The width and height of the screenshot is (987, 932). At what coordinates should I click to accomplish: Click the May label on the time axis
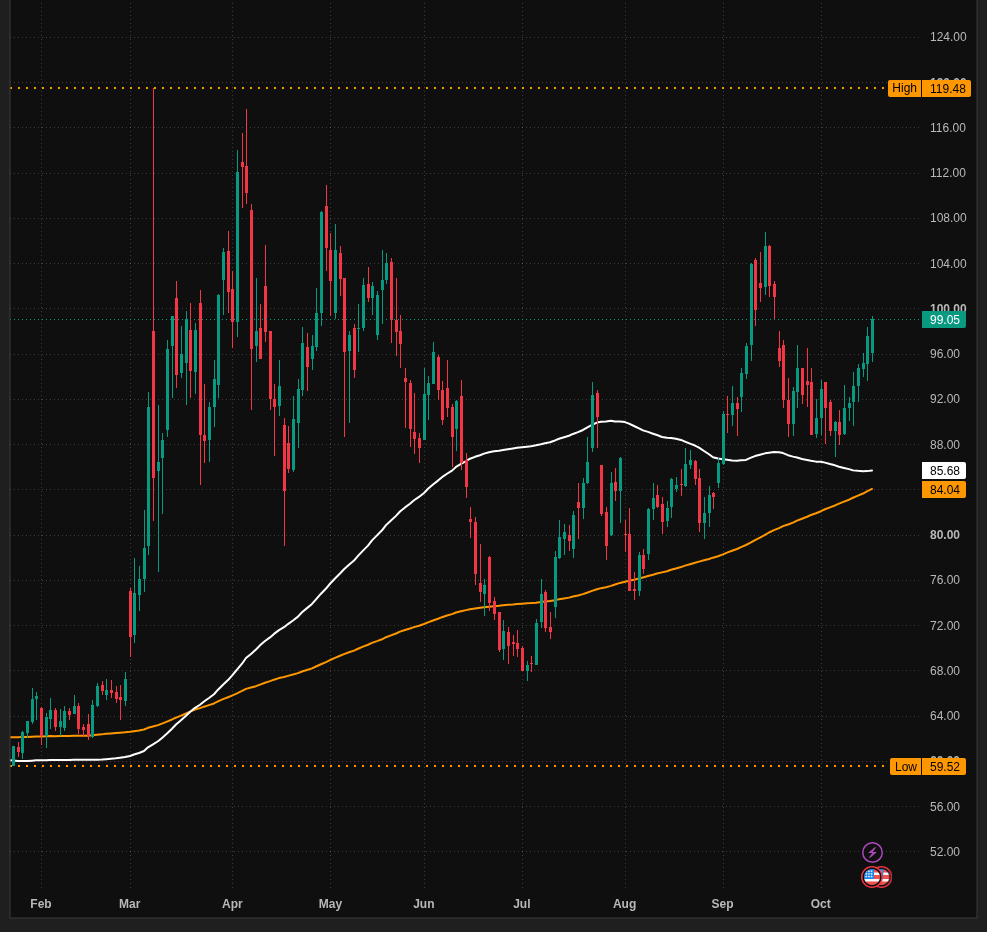point(330,904)
